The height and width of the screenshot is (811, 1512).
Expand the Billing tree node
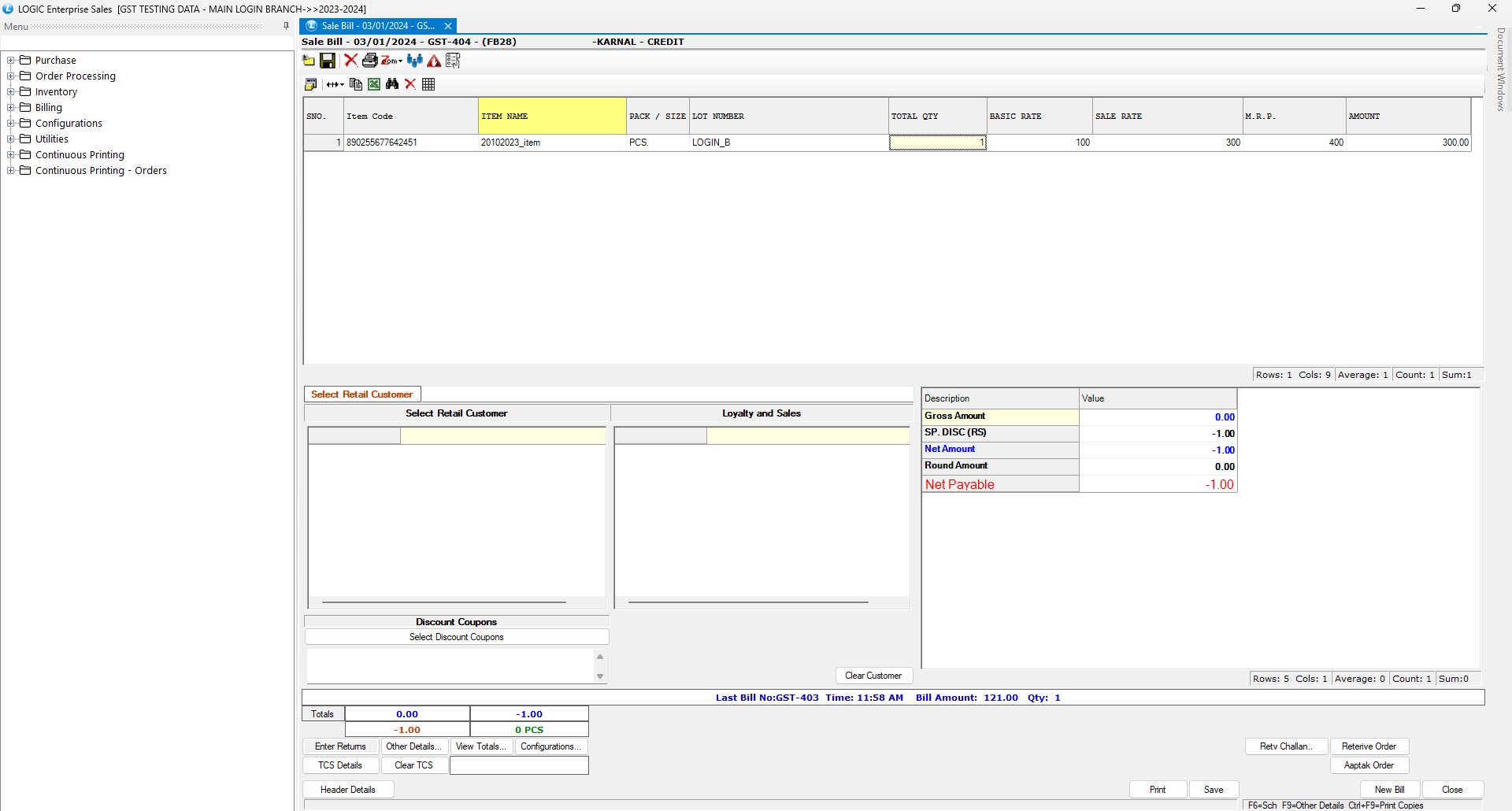click(11, 108)
